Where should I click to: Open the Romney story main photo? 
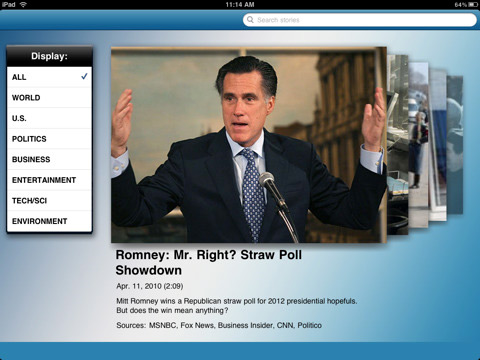click(249, 145)
